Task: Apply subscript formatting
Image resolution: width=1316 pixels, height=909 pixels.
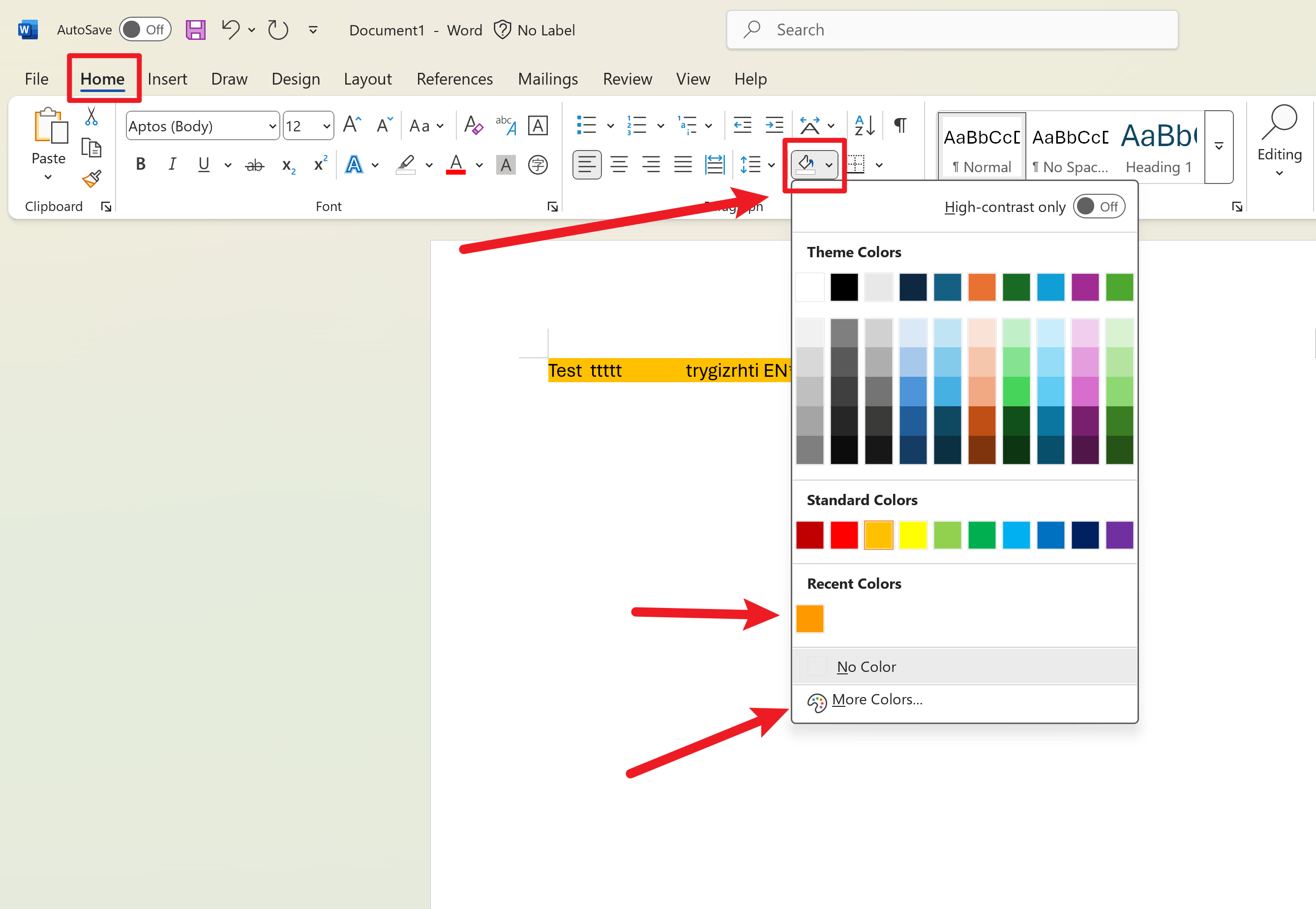Action: 287,165
